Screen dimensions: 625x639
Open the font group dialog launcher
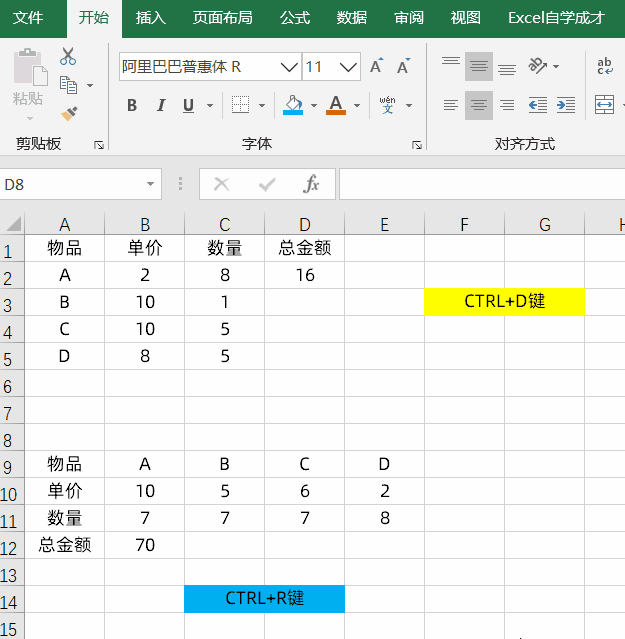click(417, 145)
